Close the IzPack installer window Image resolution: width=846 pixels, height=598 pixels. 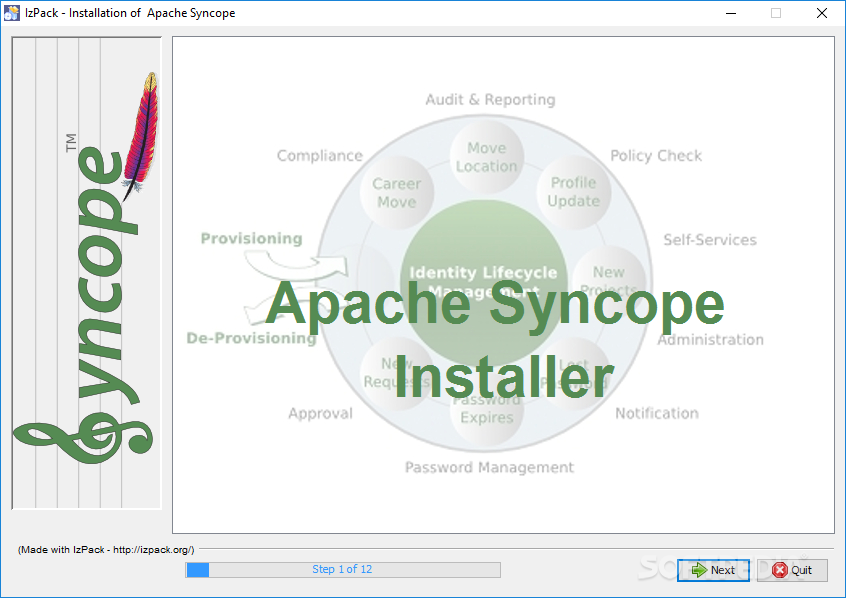tap(822, 13)
